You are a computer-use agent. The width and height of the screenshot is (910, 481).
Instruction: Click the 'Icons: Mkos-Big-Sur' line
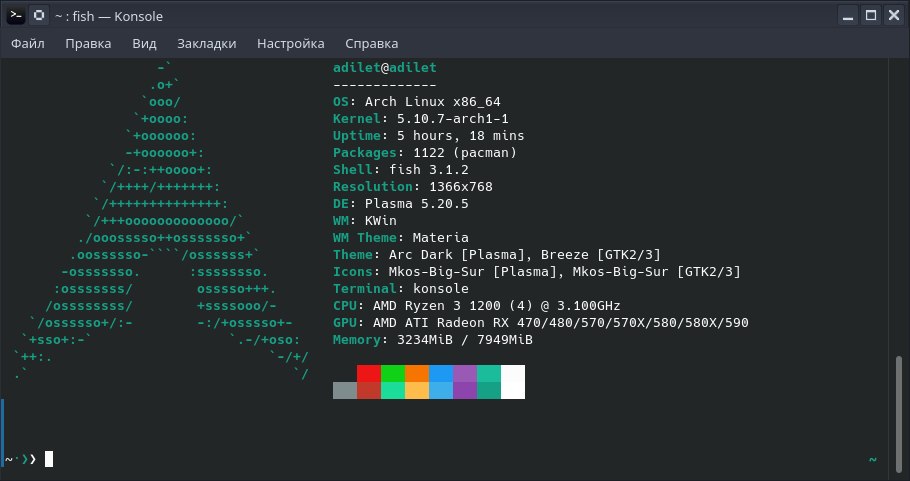(x=537, y=272)
